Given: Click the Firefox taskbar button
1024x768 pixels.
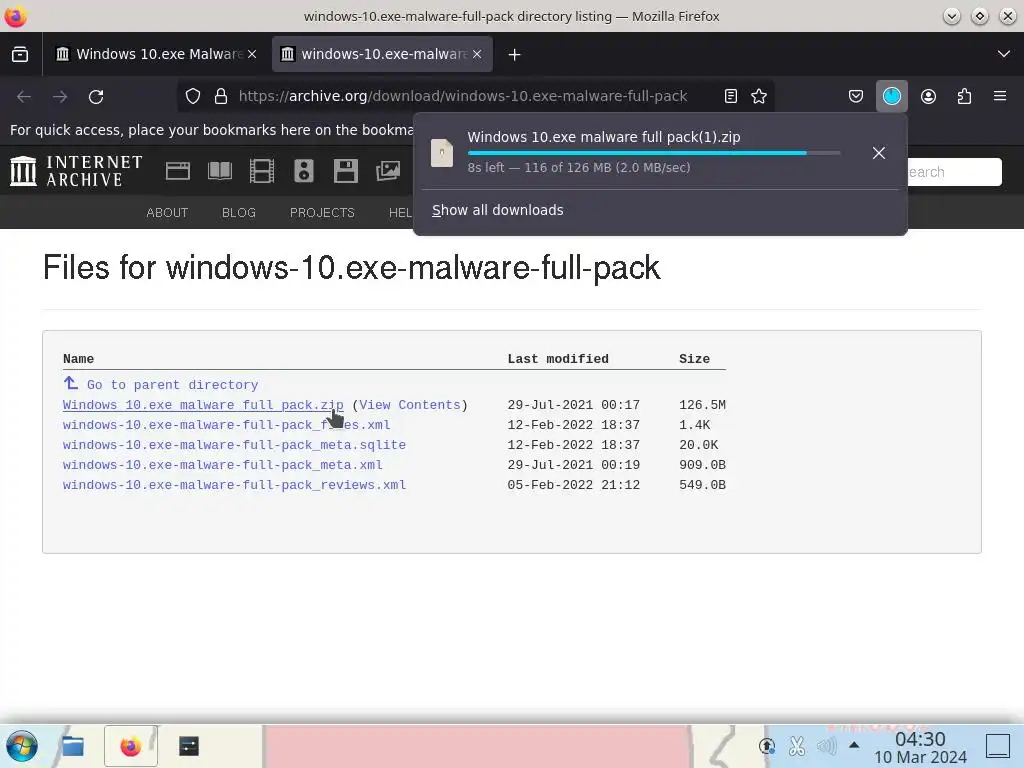Looking at the screenshot, I should (x=131, y=746).
